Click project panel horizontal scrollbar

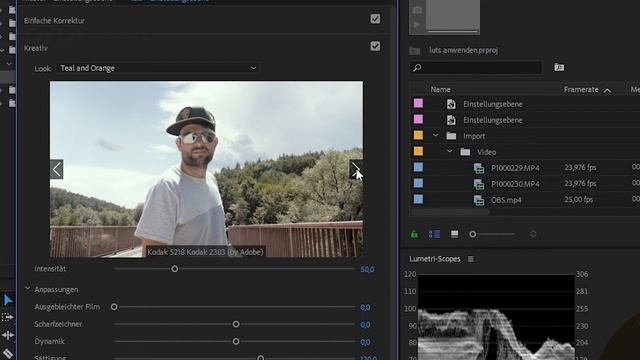pos(451,212)
